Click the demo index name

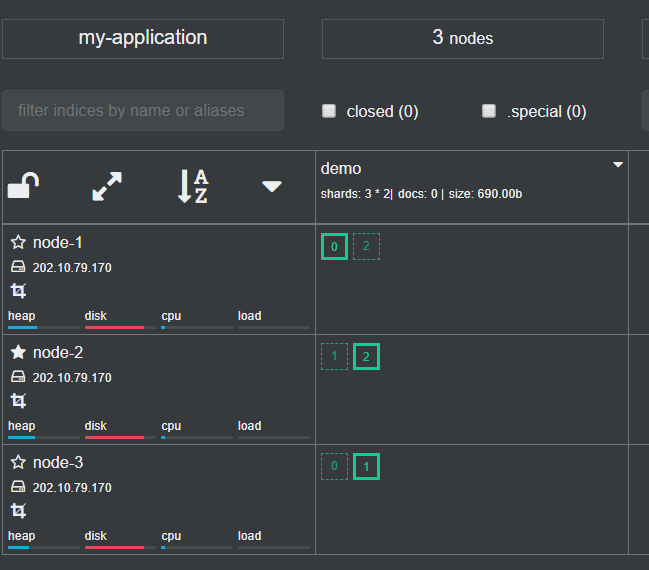[x=341, y=168]
